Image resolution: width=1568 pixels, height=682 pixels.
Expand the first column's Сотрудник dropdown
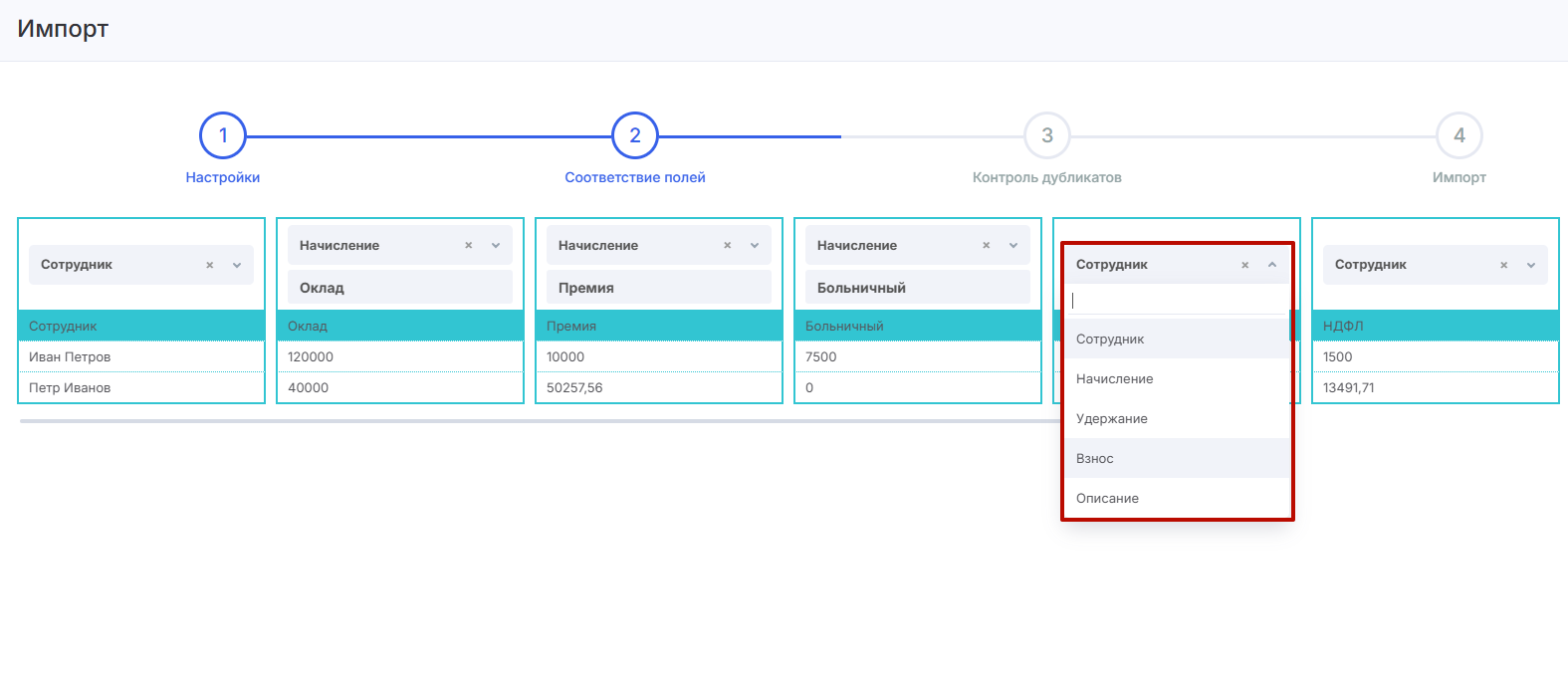(x=237, y=265)
